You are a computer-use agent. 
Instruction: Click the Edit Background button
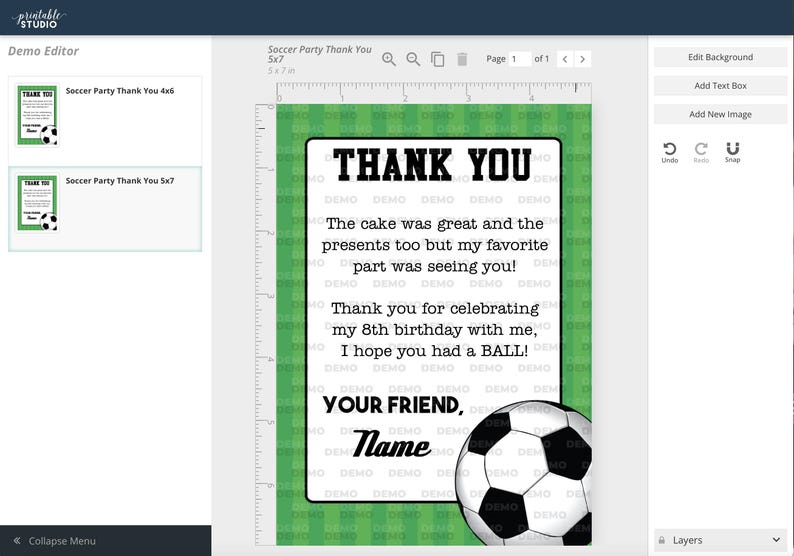pos(721,57)
